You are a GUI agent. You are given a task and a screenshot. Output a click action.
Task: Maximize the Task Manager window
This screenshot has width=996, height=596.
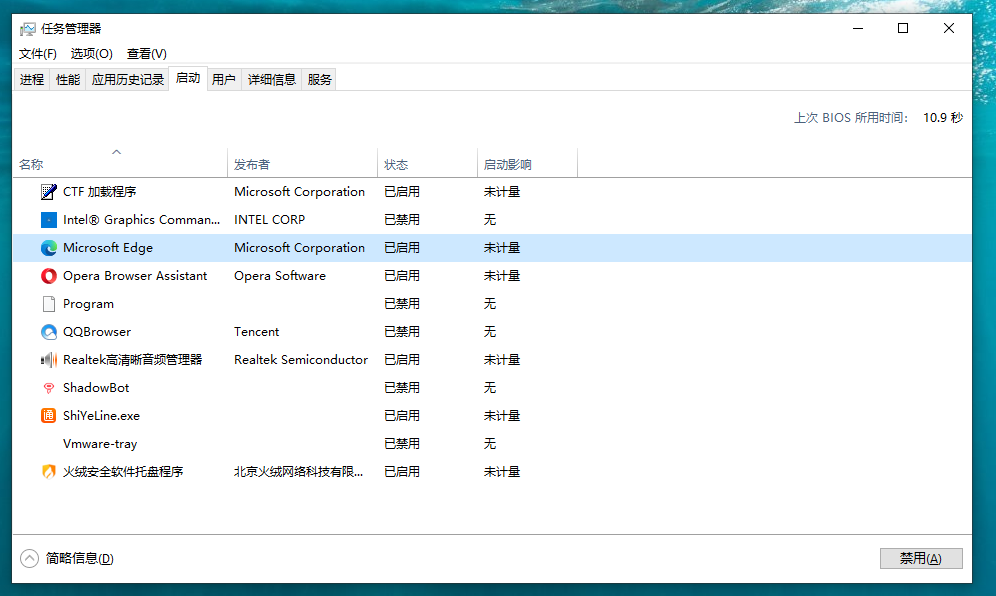[x=903, y=29]
